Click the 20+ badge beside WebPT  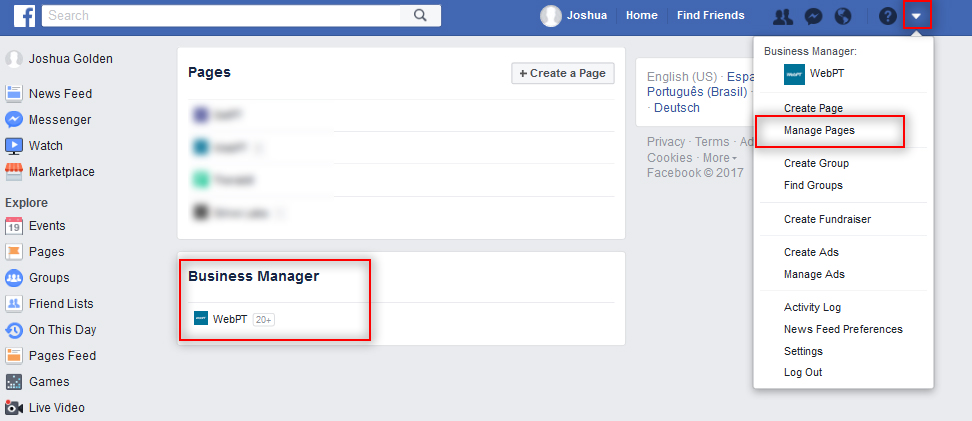coord(263,320)
